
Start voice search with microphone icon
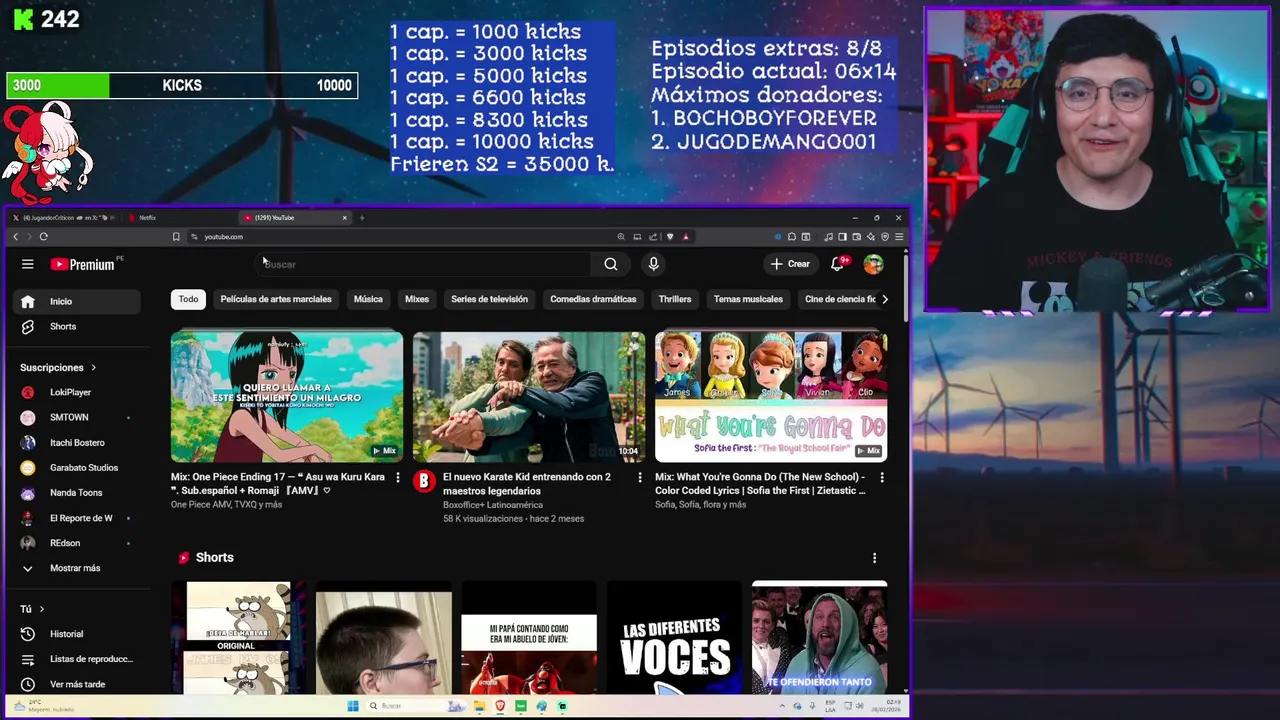pyautogui.click(x=653, y=264)
